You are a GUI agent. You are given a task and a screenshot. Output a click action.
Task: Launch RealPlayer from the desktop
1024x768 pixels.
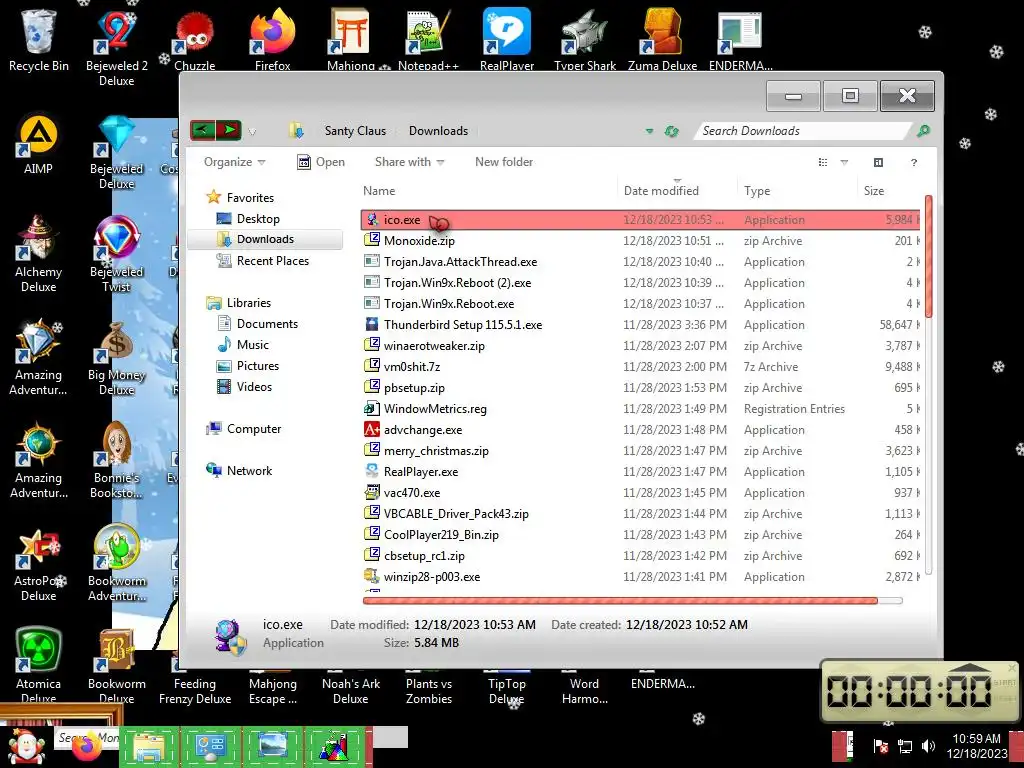click(507, 39)
